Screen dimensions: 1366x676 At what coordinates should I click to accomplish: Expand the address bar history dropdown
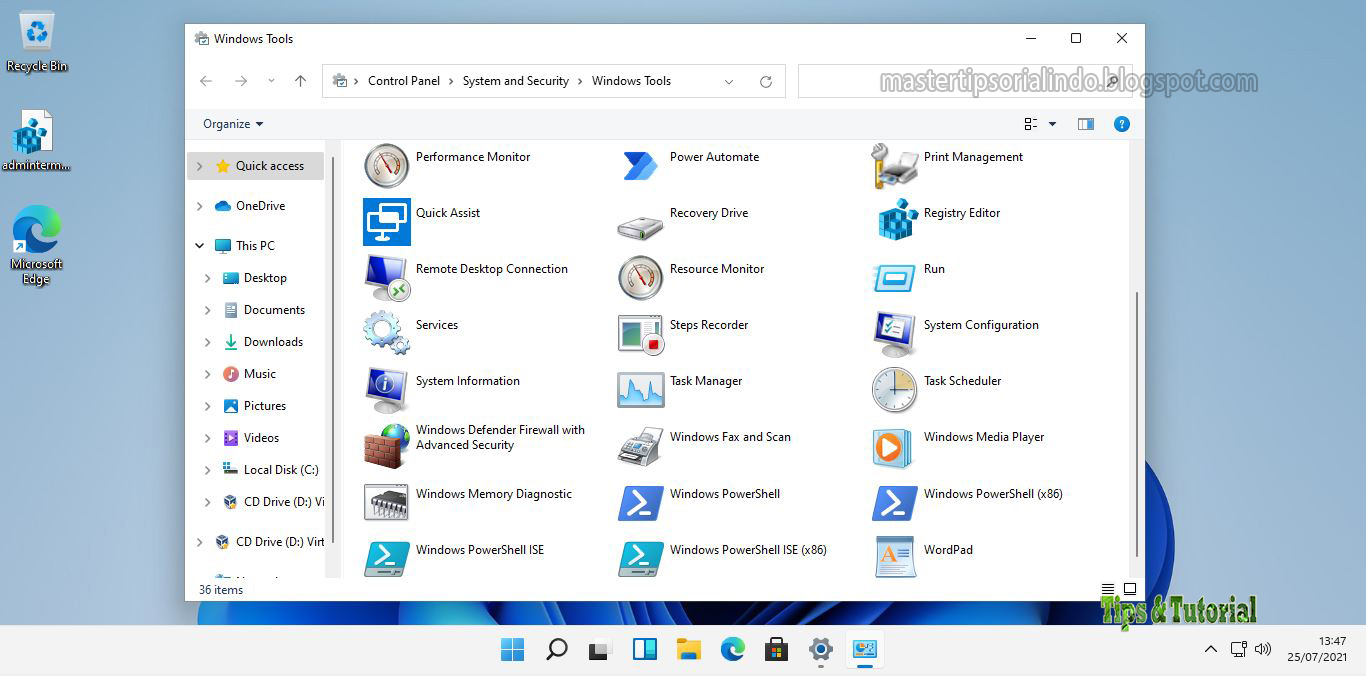729,81
